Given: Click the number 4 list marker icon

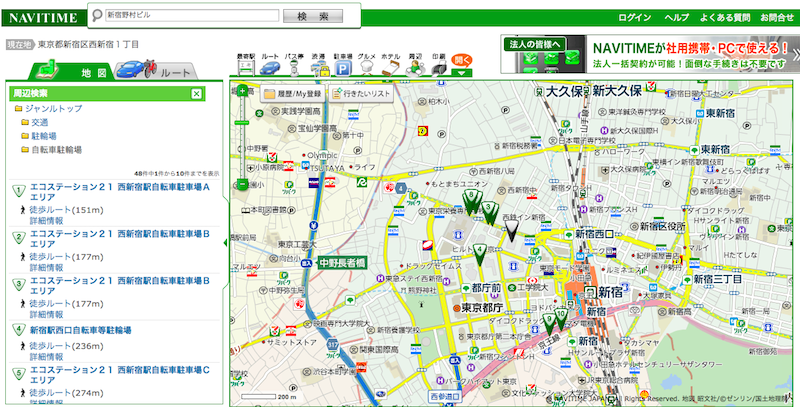Looking at the screenshot, I should pos(19,329).
